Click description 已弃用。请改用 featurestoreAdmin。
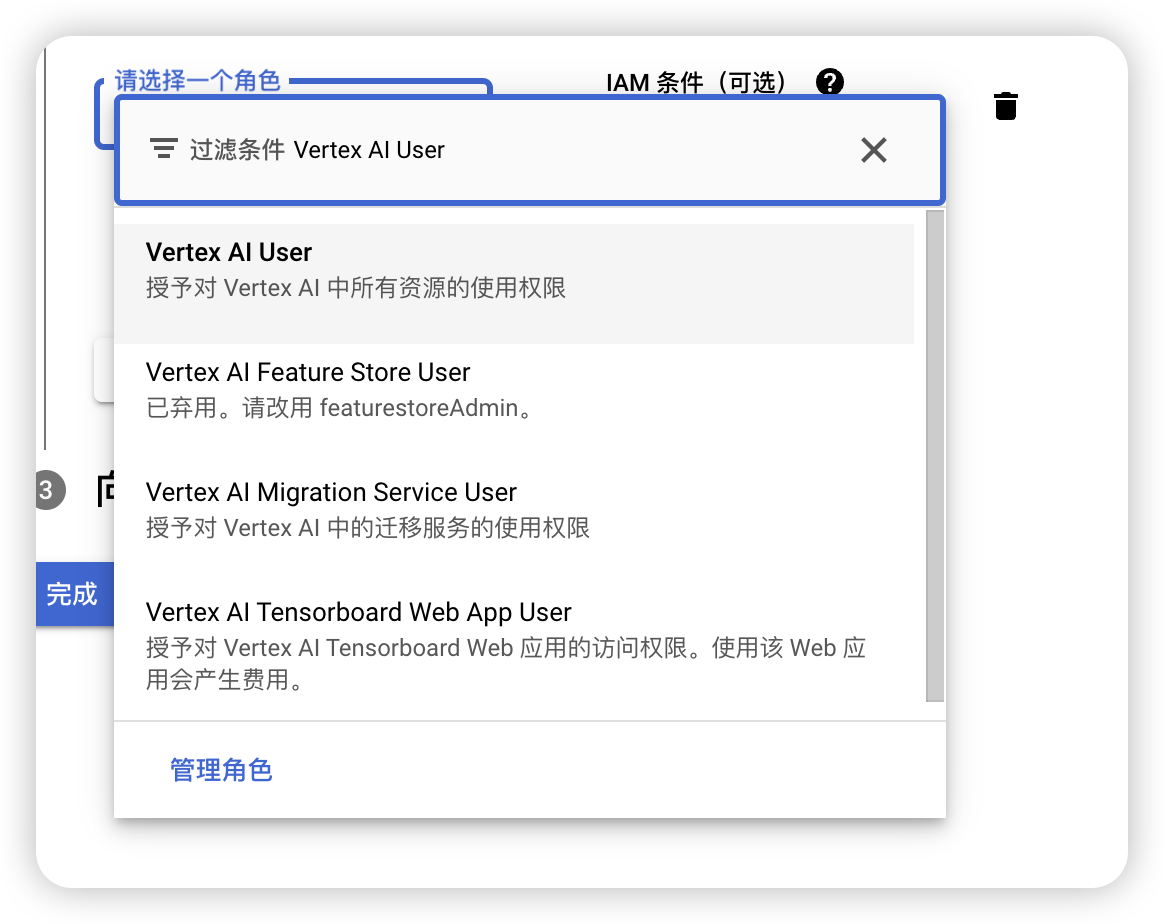This screenshot has width=1164, height=924. (x=339, y=408)
